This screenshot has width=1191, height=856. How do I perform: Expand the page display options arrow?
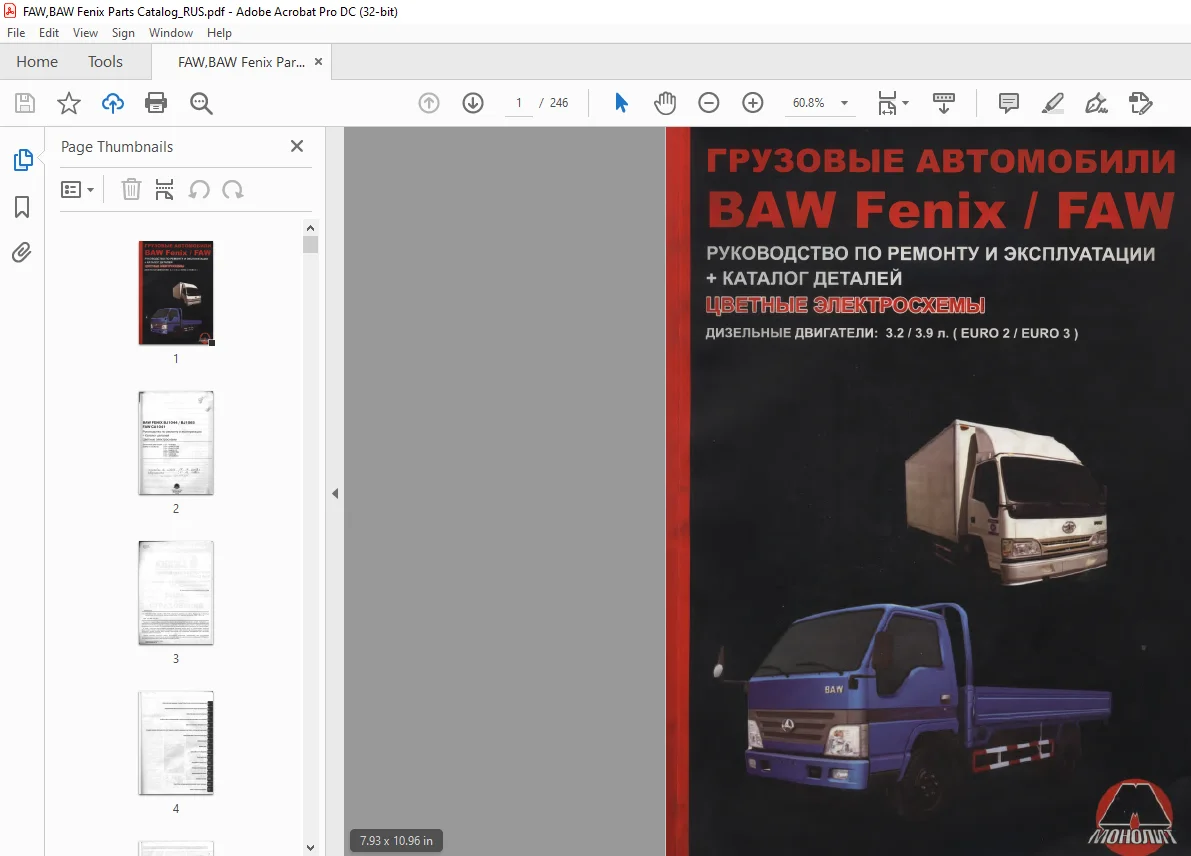(905, 103)
